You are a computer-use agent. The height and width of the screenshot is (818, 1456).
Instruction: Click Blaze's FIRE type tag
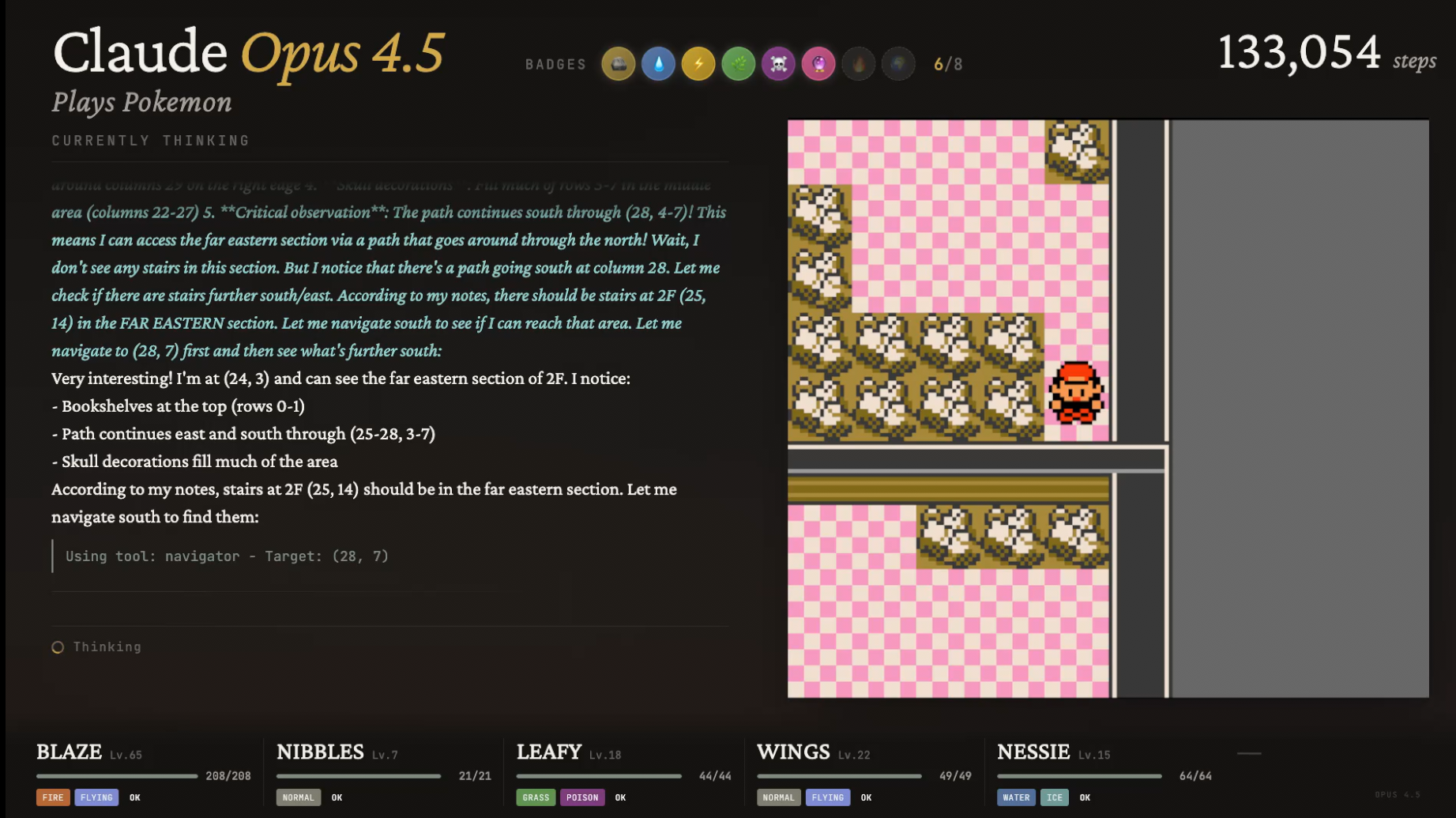(x=53, y=797)
